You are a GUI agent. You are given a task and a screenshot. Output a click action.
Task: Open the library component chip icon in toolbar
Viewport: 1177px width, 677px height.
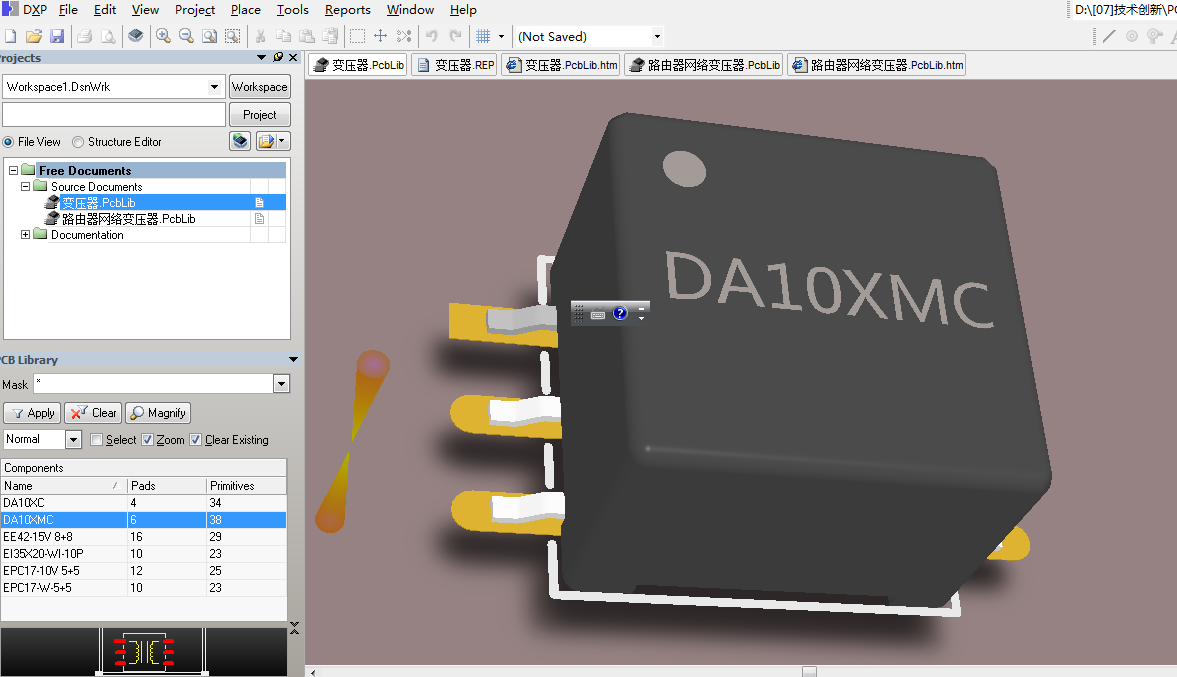pos(136,36)
